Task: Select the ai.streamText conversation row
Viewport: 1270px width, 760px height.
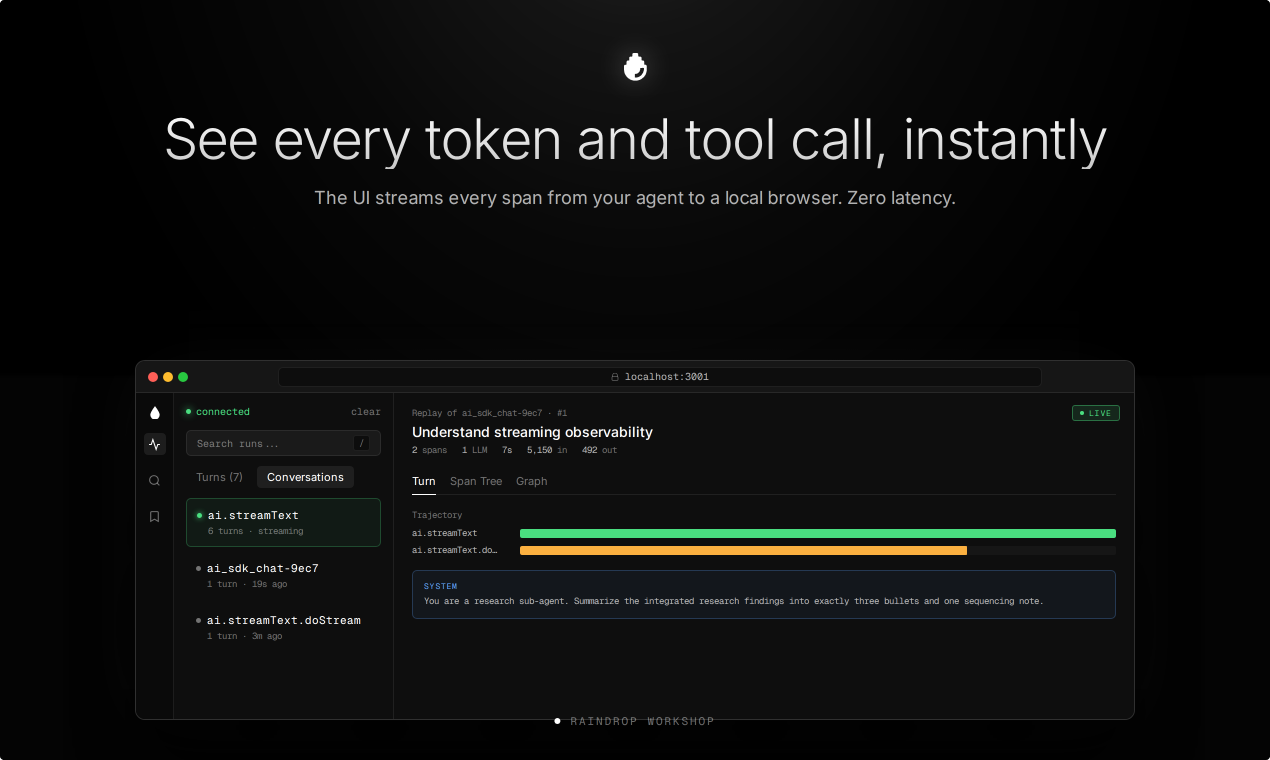Action: point(283,522)
